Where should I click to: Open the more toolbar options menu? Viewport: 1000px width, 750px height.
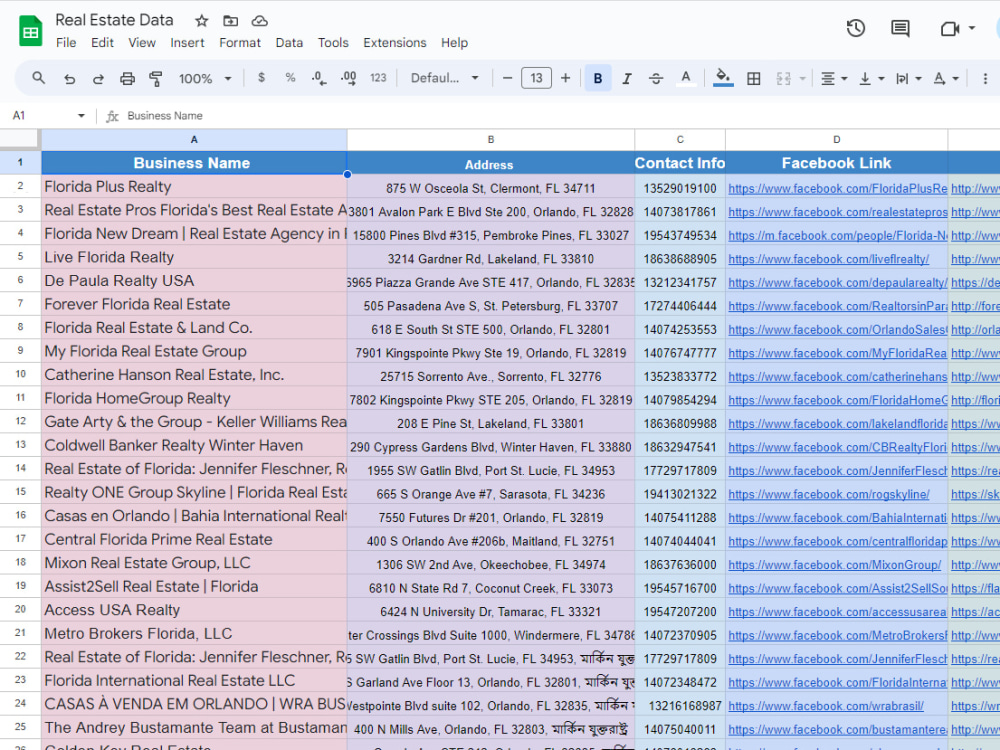(x=985, y=78)
